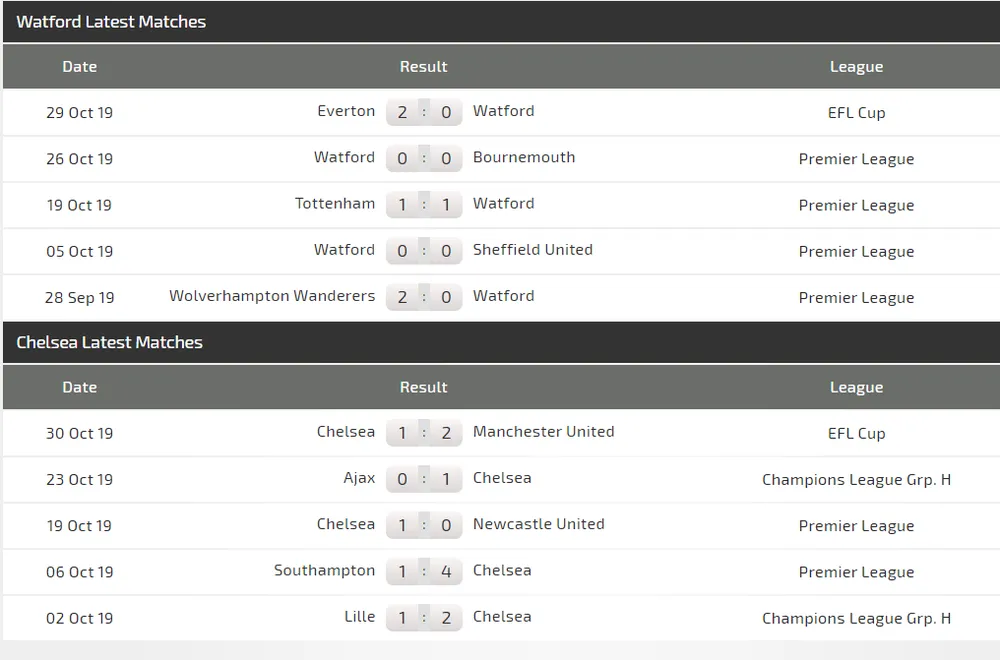Click the Wolverhampton Wanderers team name
1000x660 pixels.
click(x=272, y=296)
